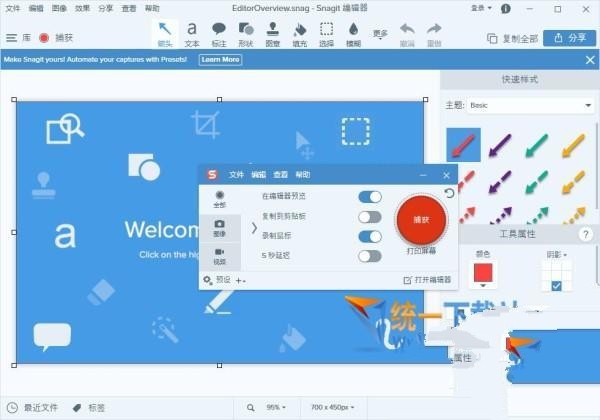Open the editor Effects (效果) menu
This screenshot has height=420, width=600.
click(82, 8)
